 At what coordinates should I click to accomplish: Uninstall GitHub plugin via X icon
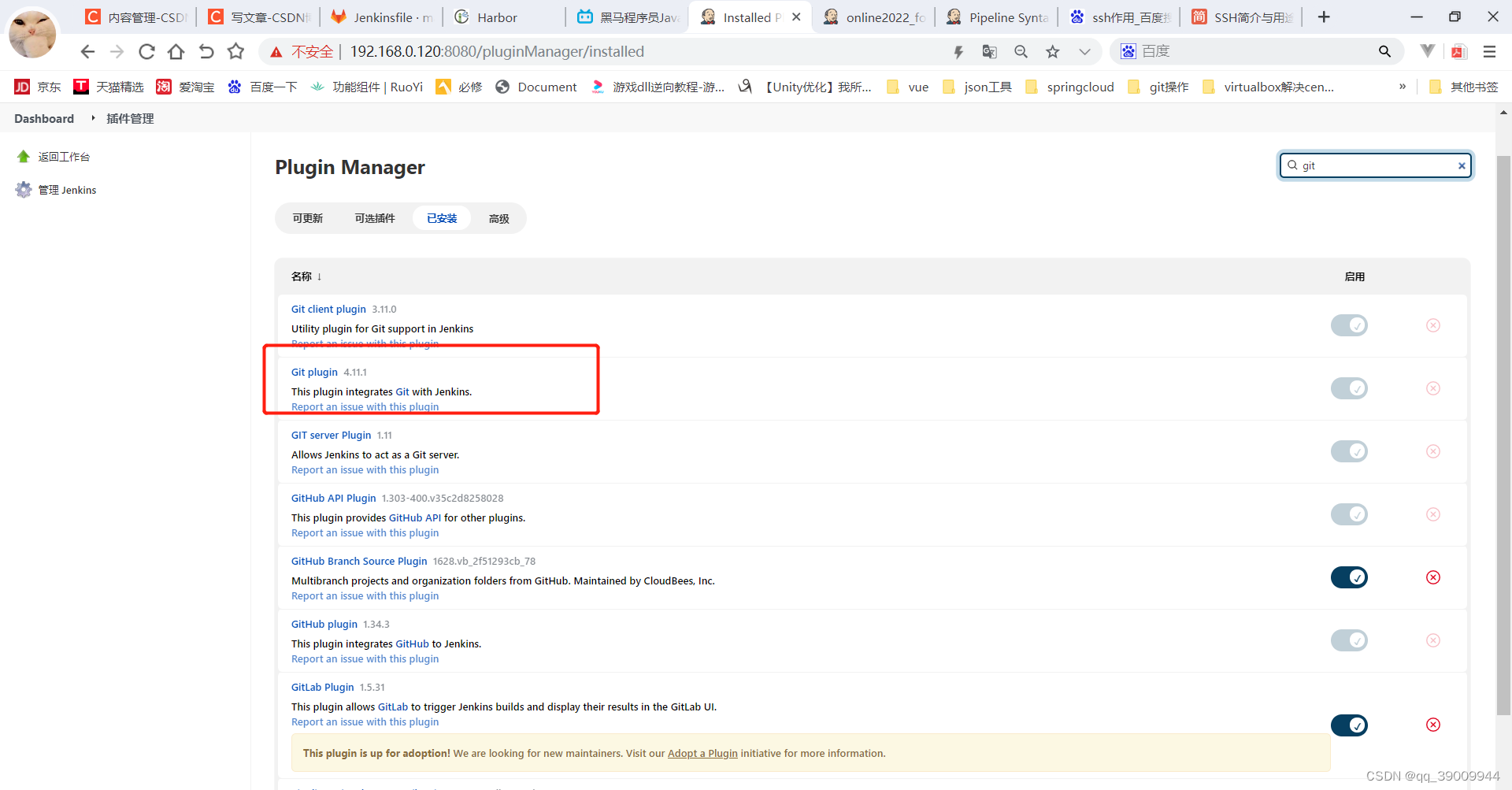(x=1433, y=640)
